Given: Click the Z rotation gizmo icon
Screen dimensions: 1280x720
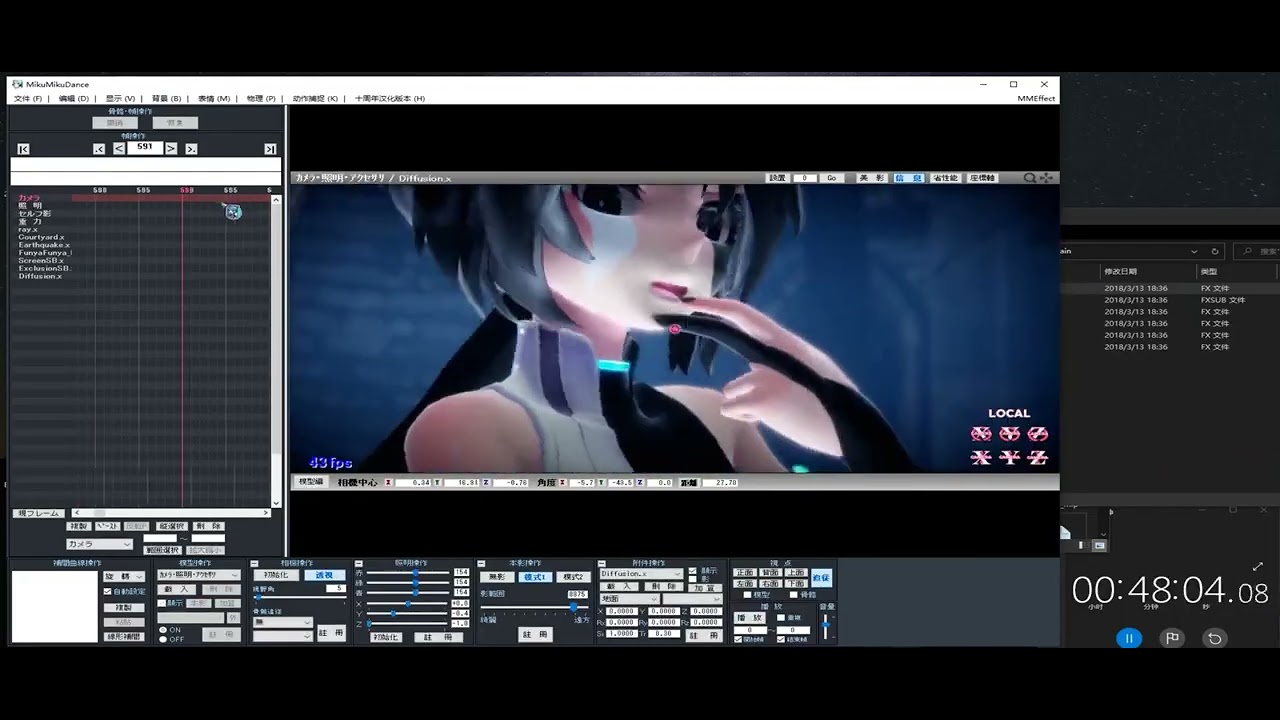Looking at the screenshot, I should click(1039, 434).
